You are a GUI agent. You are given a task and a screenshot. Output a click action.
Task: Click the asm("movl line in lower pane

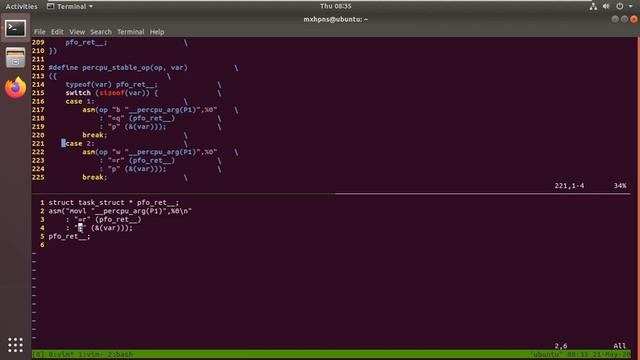[120, 211]
